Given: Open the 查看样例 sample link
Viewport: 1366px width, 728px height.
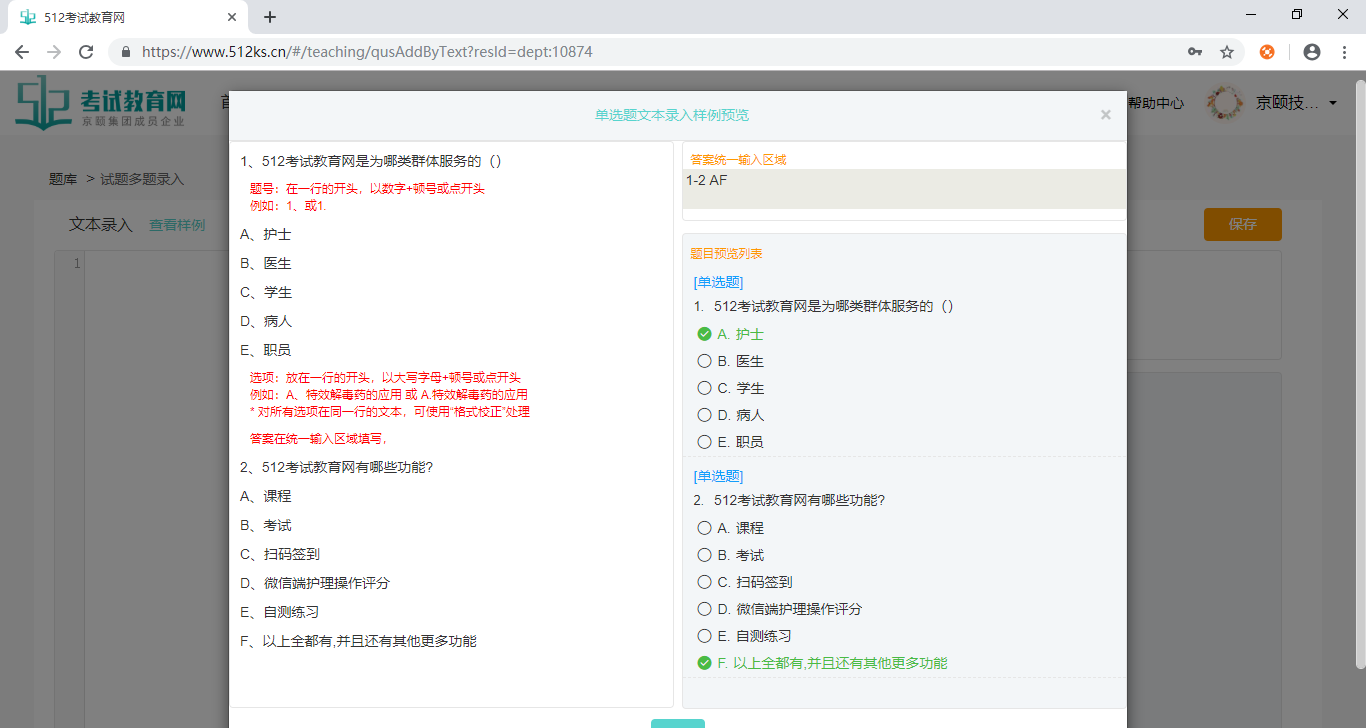Looking at the screenshot, I should pos(177,225).
